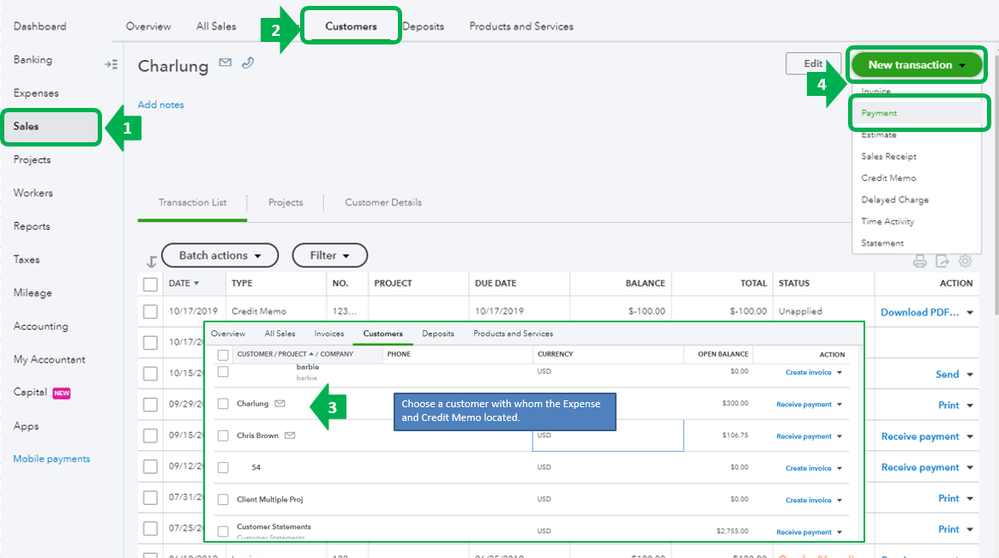
Task: Select checkbox for Client Multiple Proj
Action: [x=223, y=499]
